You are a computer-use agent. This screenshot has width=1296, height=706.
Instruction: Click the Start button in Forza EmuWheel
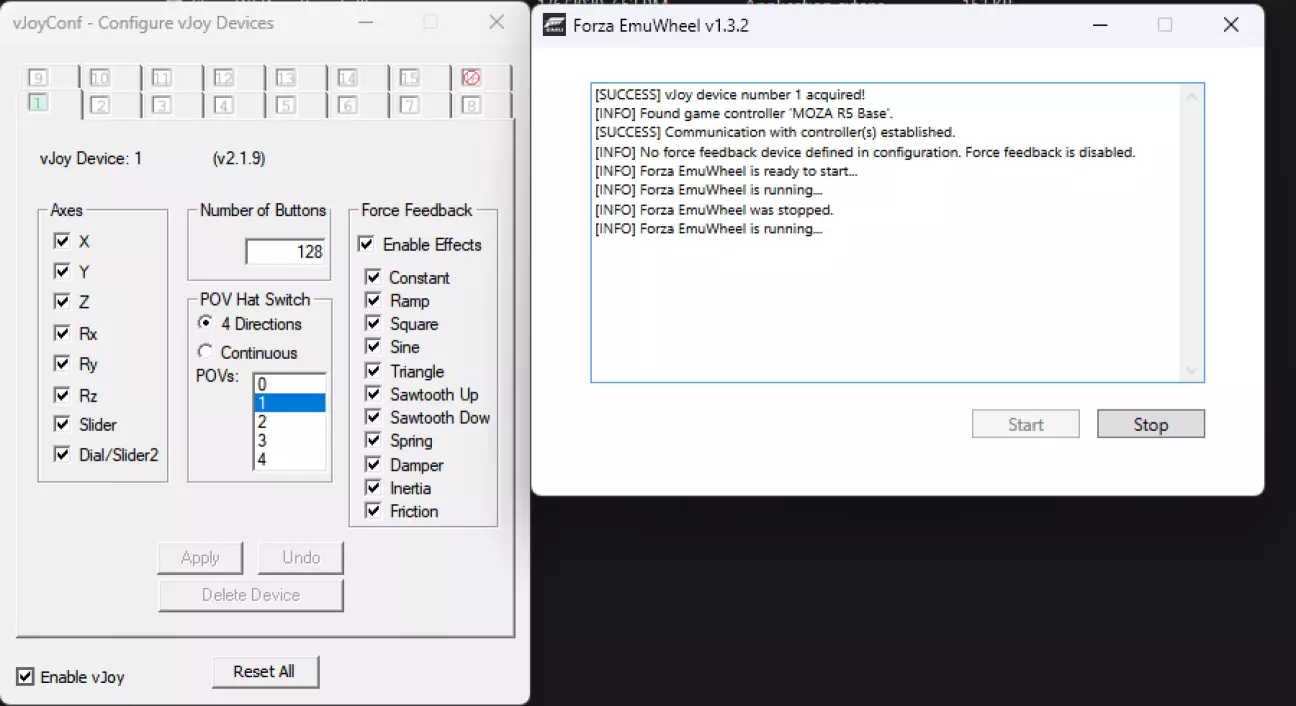[x=1026, y=424]
